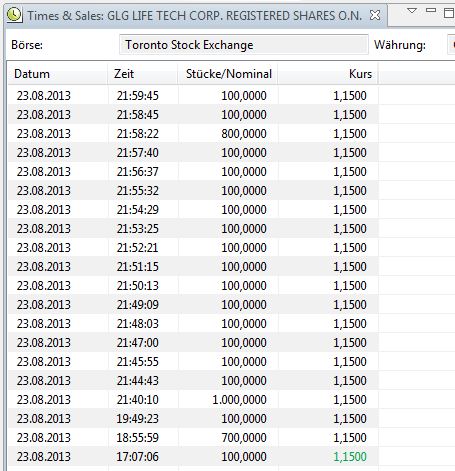Click the green 1,1500 Kurs value
The height and width of the screenshot is (471, 455).
click(350, 457)
